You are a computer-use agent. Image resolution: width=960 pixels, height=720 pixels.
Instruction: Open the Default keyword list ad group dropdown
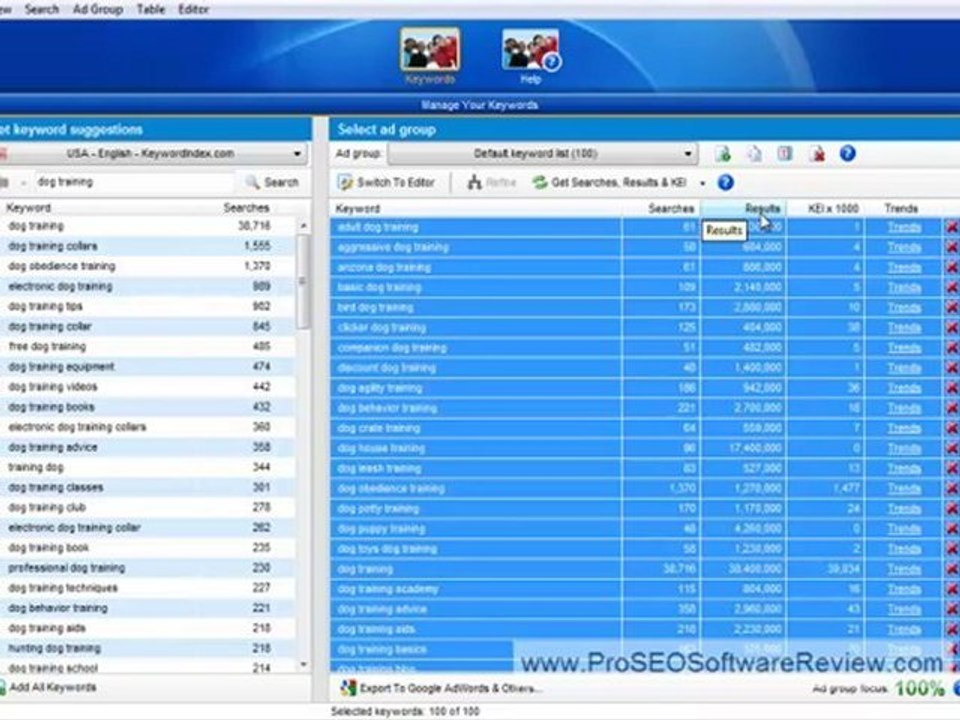pyautogui.click(x=688, y=154)
